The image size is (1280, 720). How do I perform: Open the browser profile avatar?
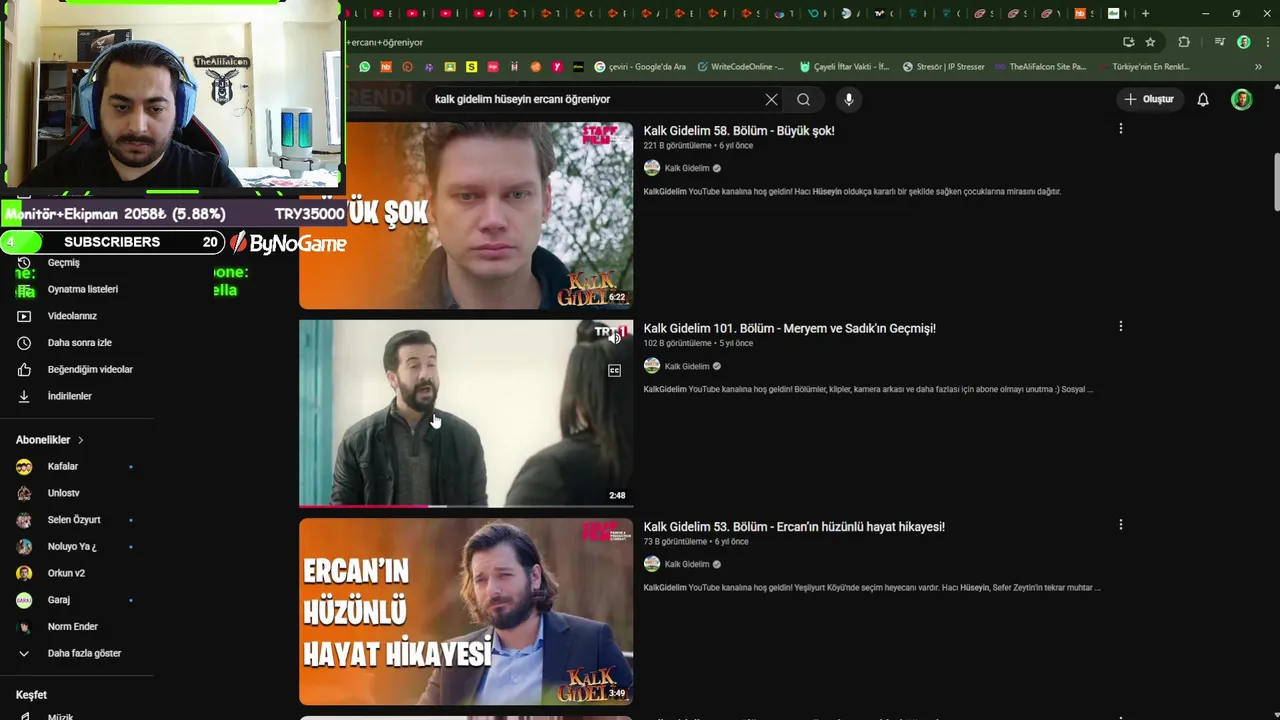1243,42
